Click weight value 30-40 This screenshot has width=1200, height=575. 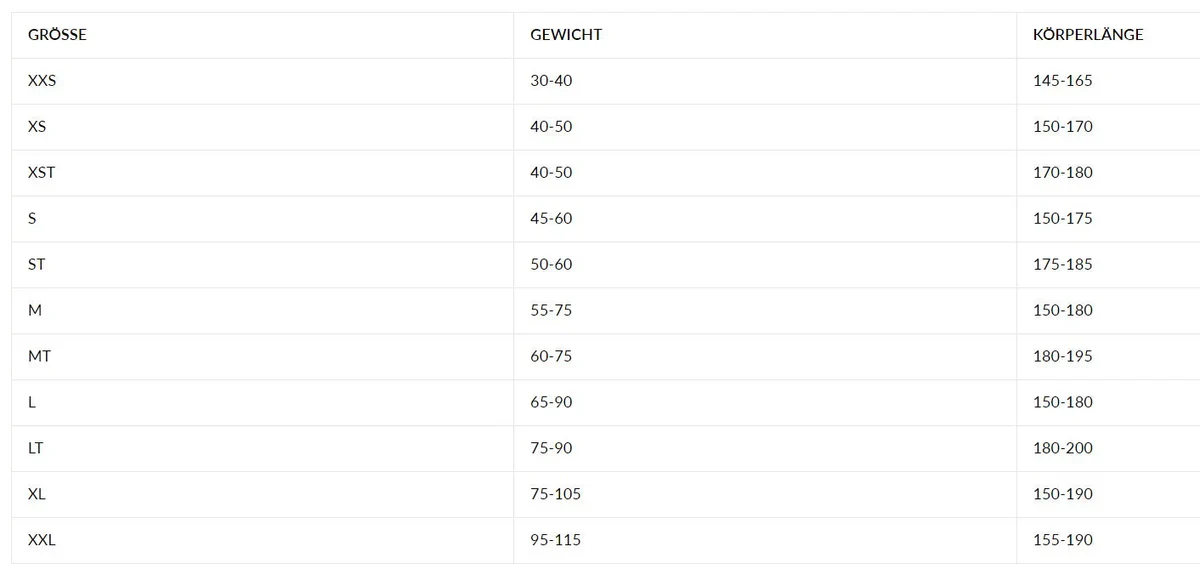click(551, 81)
